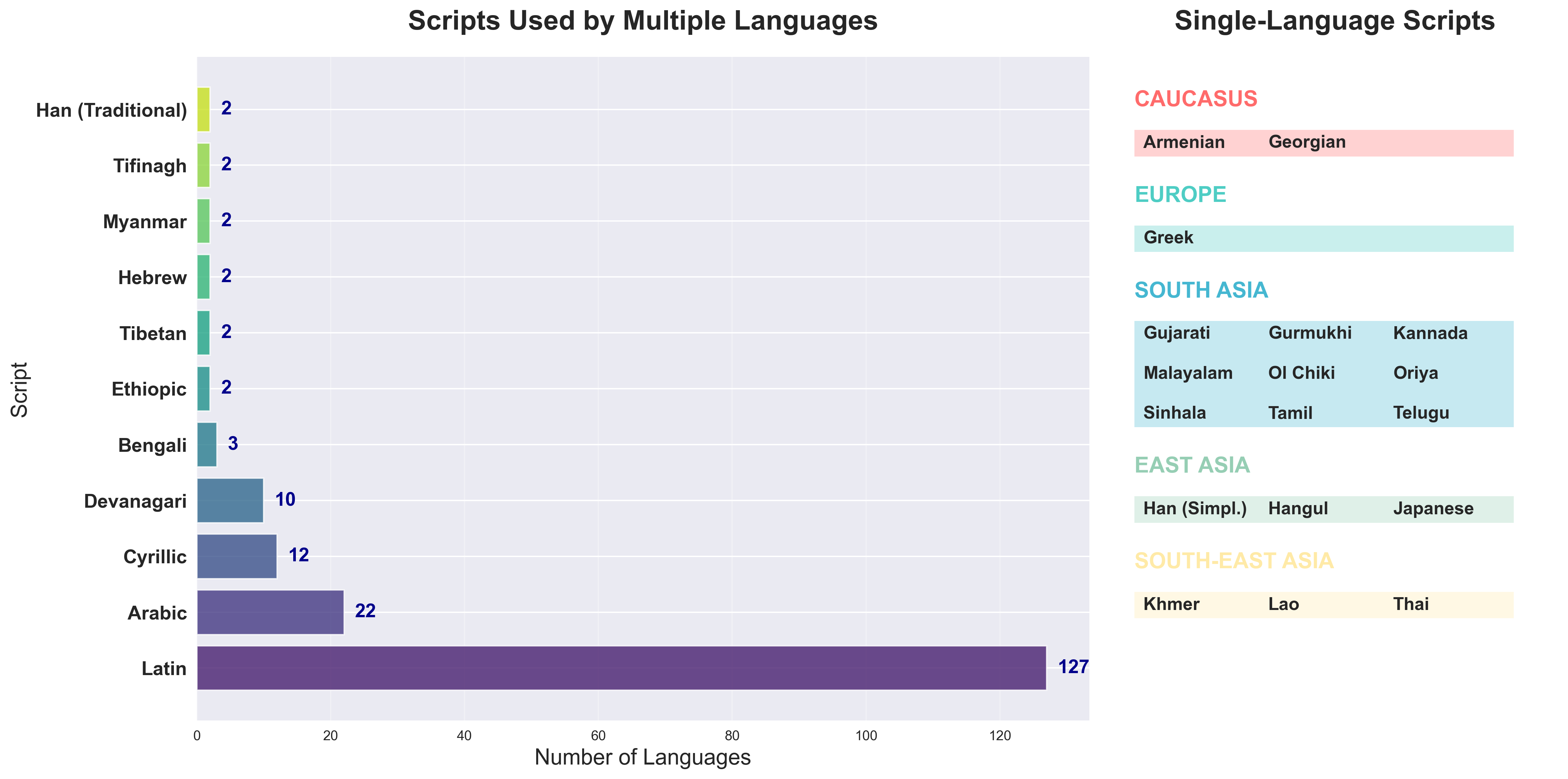Click the Devanagari bar

(x=230, y=501)
